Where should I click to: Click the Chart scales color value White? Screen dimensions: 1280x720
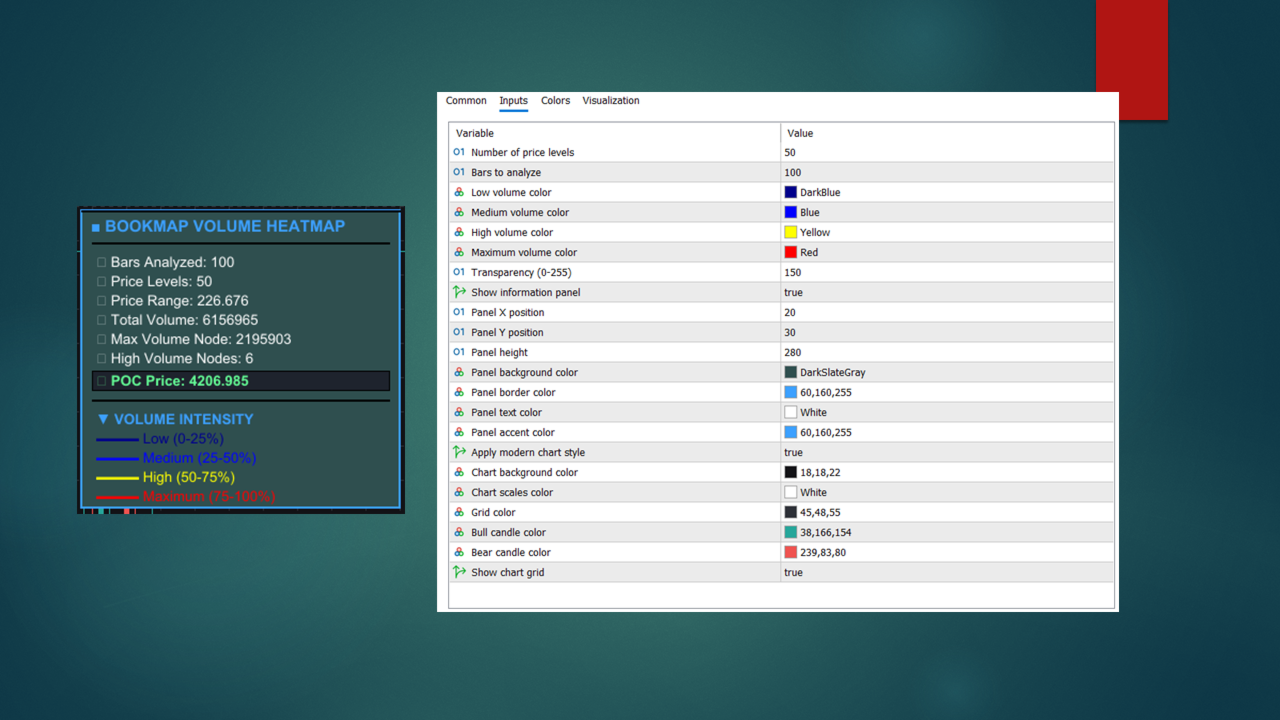(x=813, y=492)
